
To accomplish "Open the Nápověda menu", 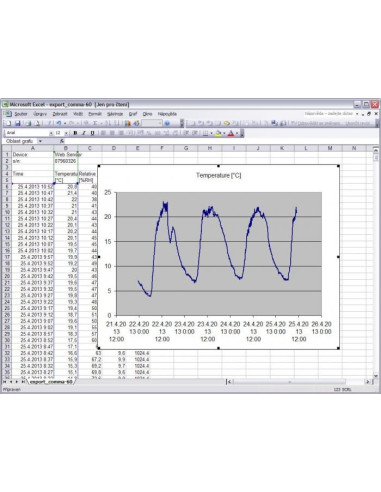I will 167,114.
